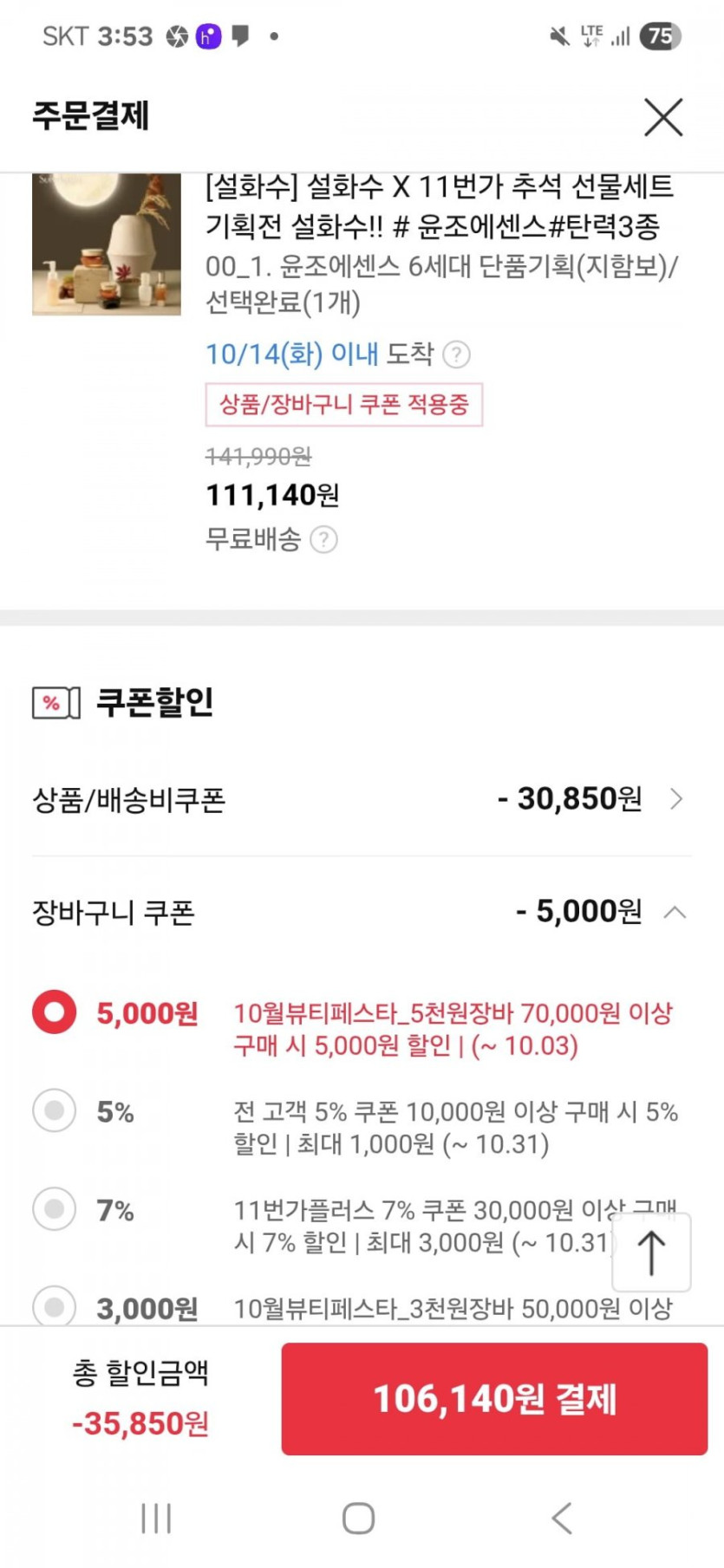Open the 설화수 product thumbnail image
Image resolution: width=724 pixels, height=1568 pixels.
[x=107, y=244]
